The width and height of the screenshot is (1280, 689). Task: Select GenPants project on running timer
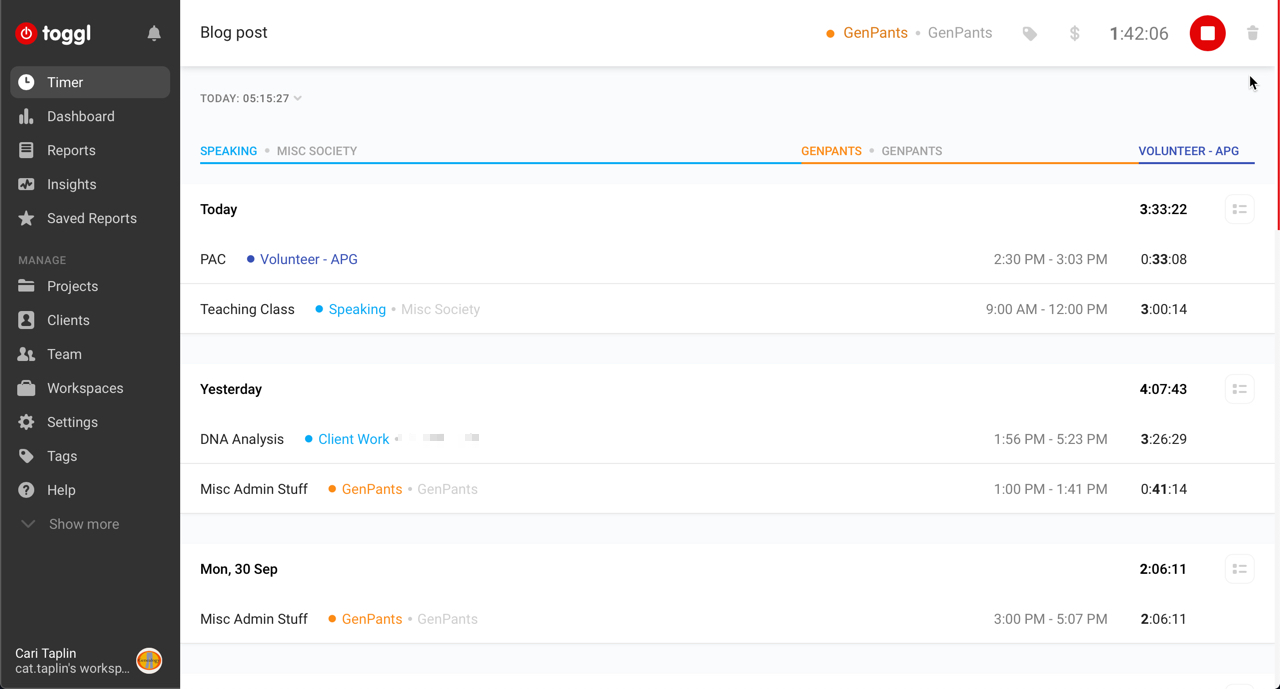[874, 33]
